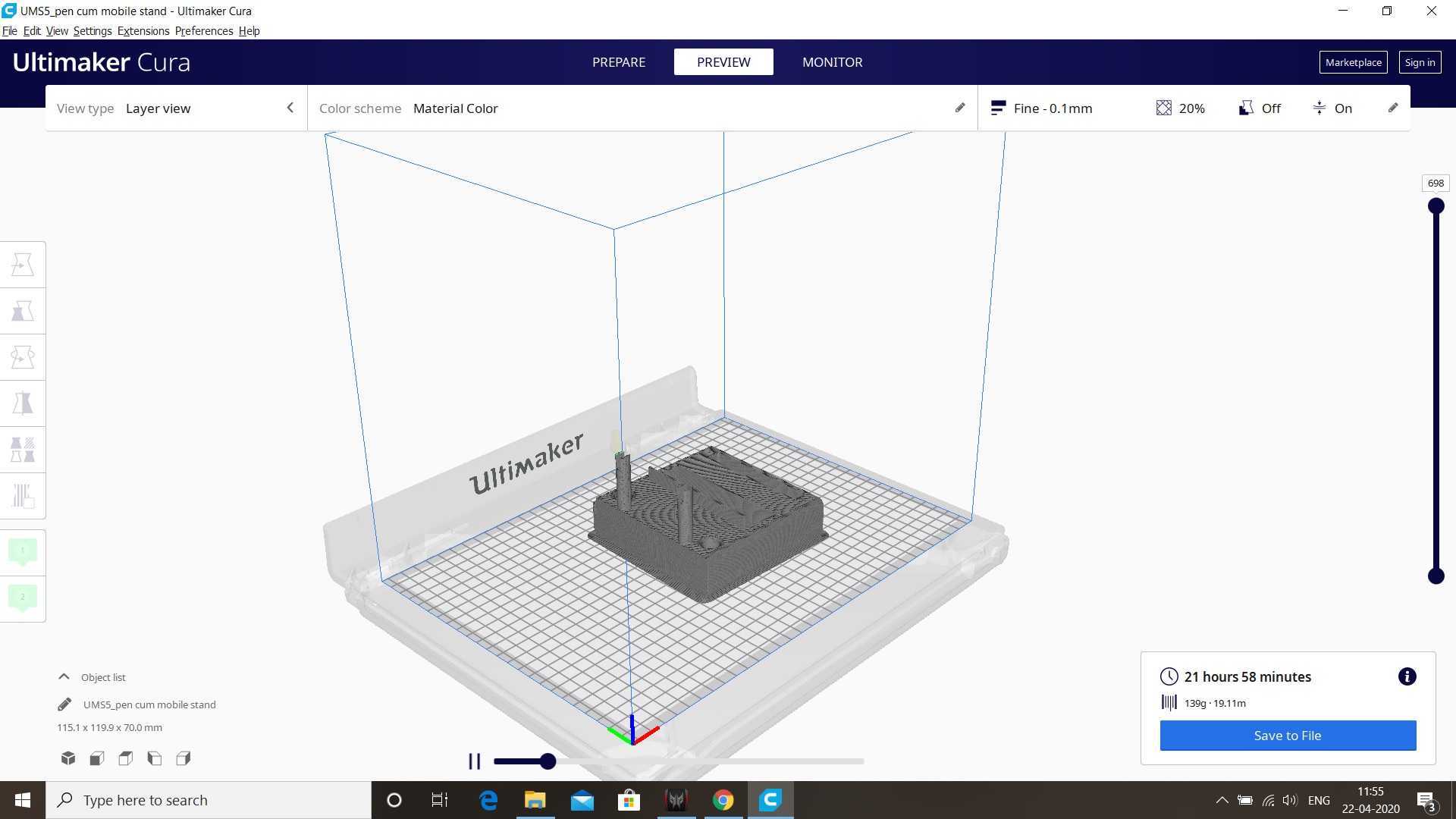Open the View menu
The image size is (1456, 819).
57,31
